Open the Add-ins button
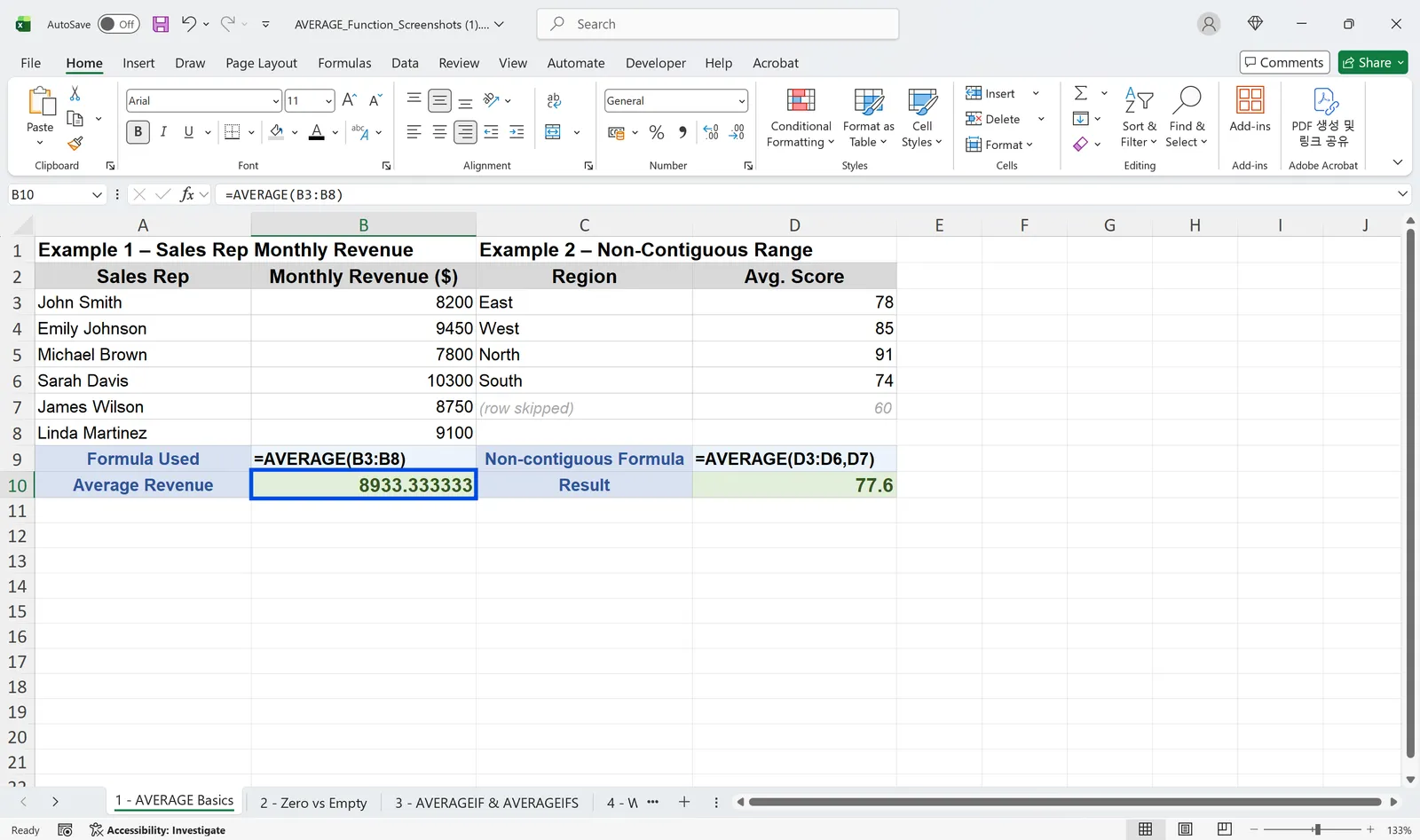 pos(1250,110)
